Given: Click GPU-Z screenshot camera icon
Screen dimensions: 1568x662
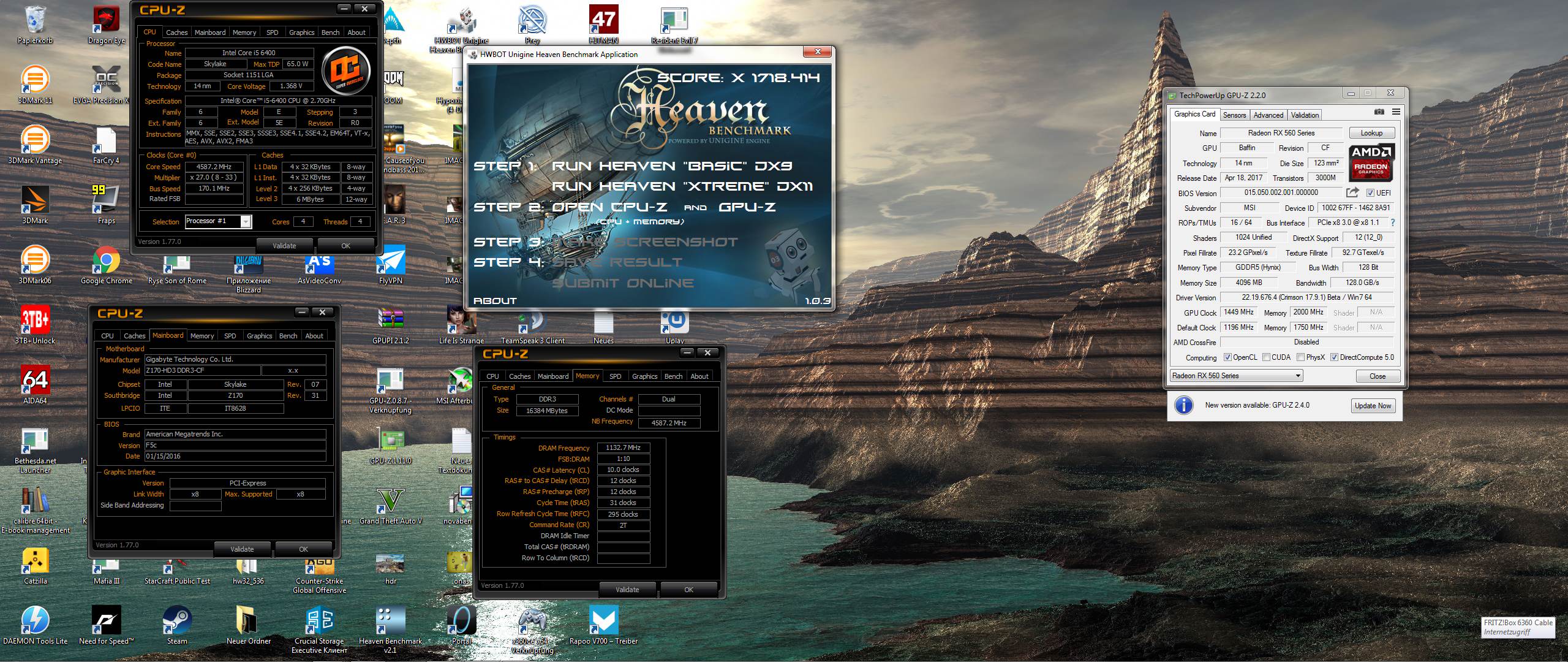Looking at the screenshot, I should click(1379, 112).
